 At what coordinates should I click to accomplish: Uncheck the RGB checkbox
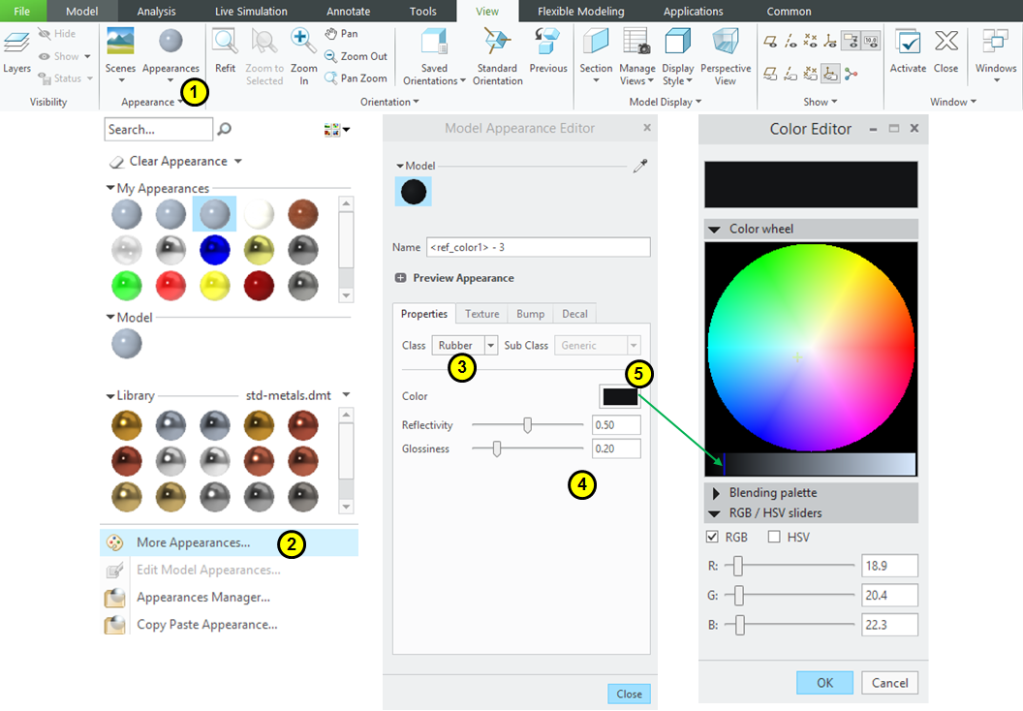point(712,537)
